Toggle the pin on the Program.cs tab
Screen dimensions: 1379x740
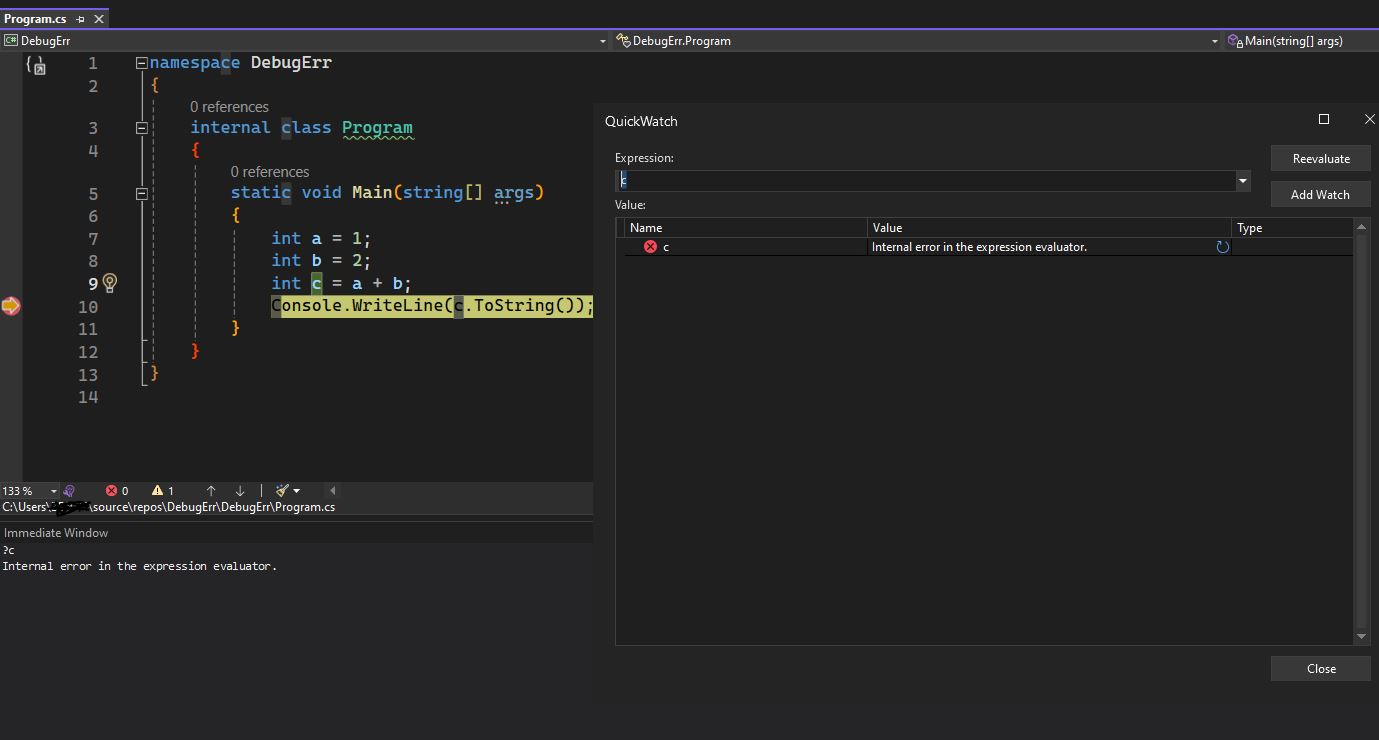[81, 19]
